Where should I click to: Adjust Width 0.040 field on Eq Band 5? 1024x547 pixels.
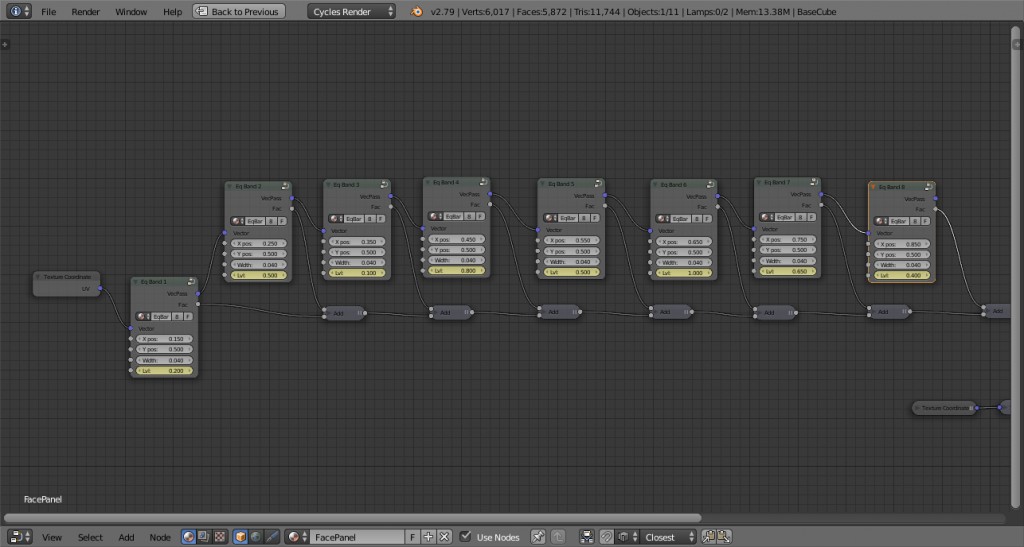[x=570, y=262]
